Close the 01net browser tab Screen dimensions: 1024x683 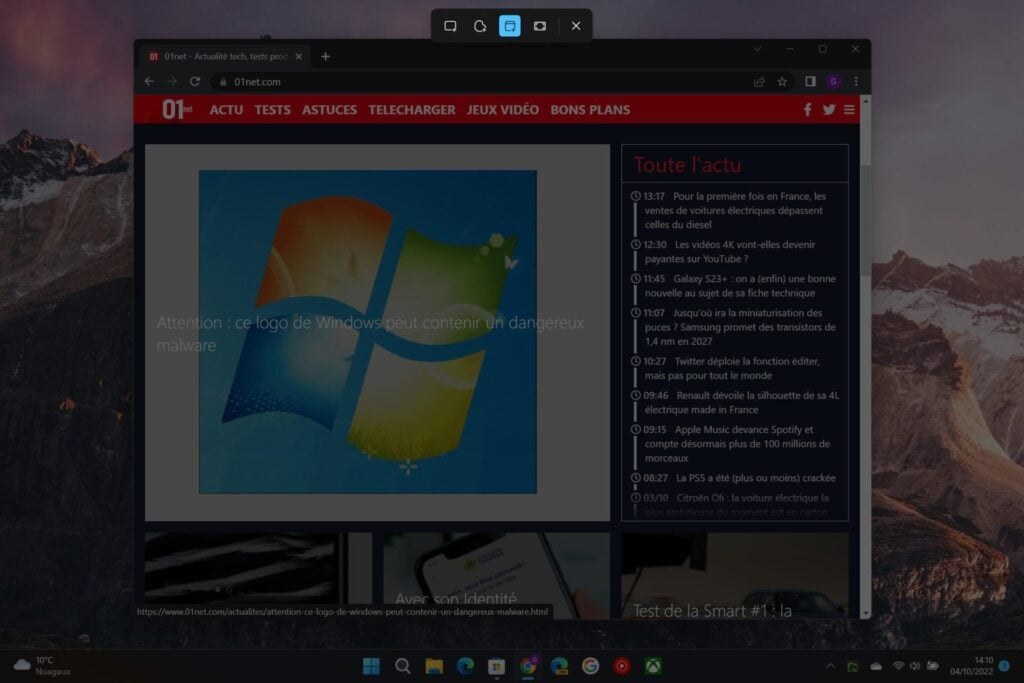click(x=298, y=57)
